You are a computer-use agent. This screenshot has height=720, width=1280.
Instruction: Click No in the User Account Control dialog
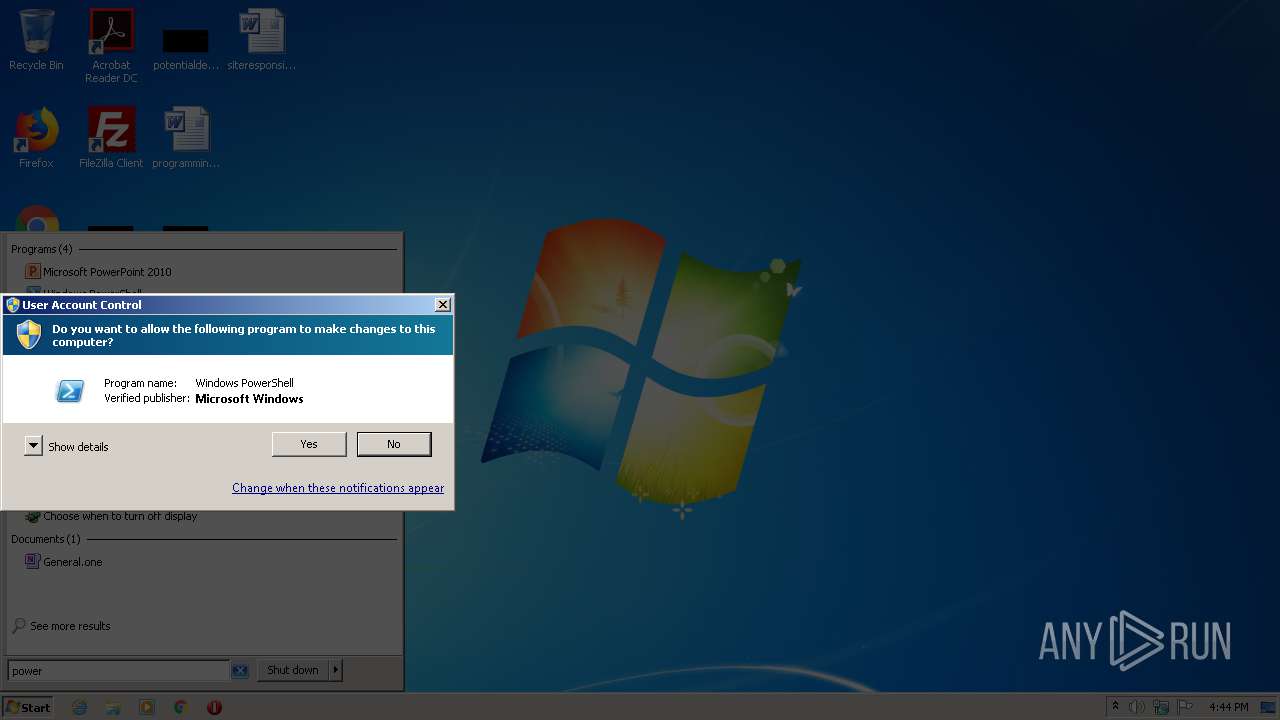point(394,444)
